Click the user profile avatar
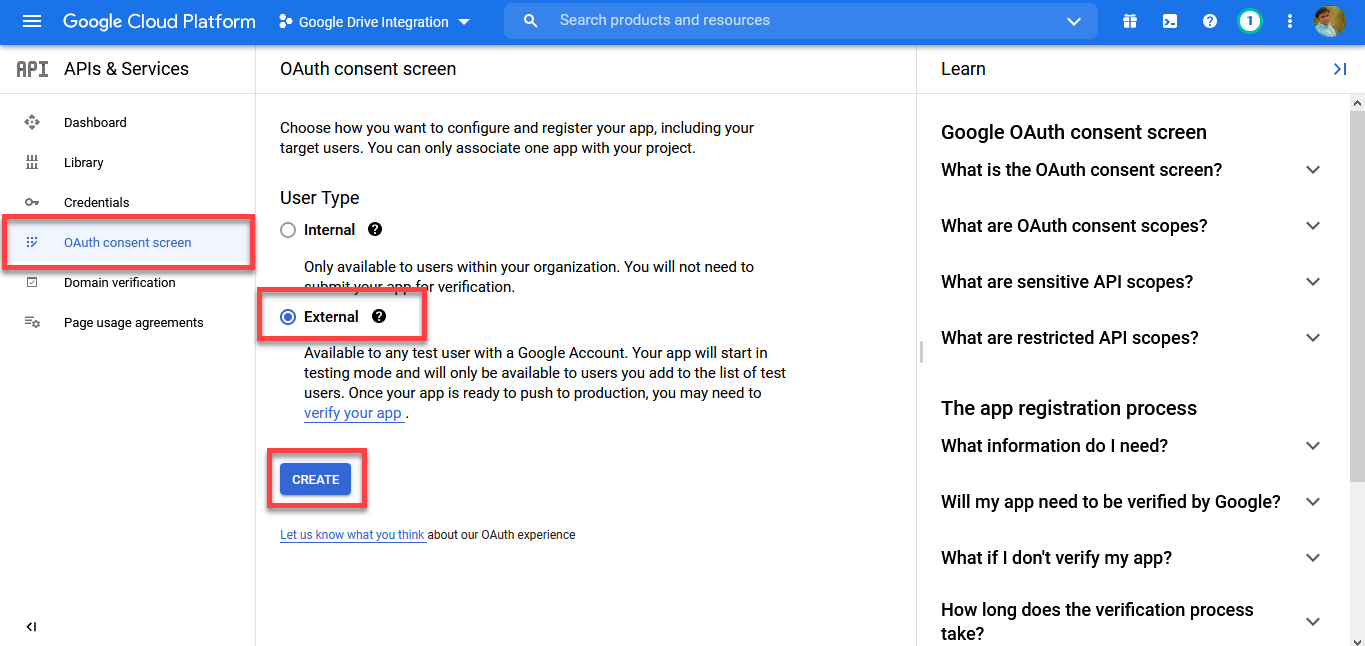1365x646 pixels. click(x=1329, y=21)
